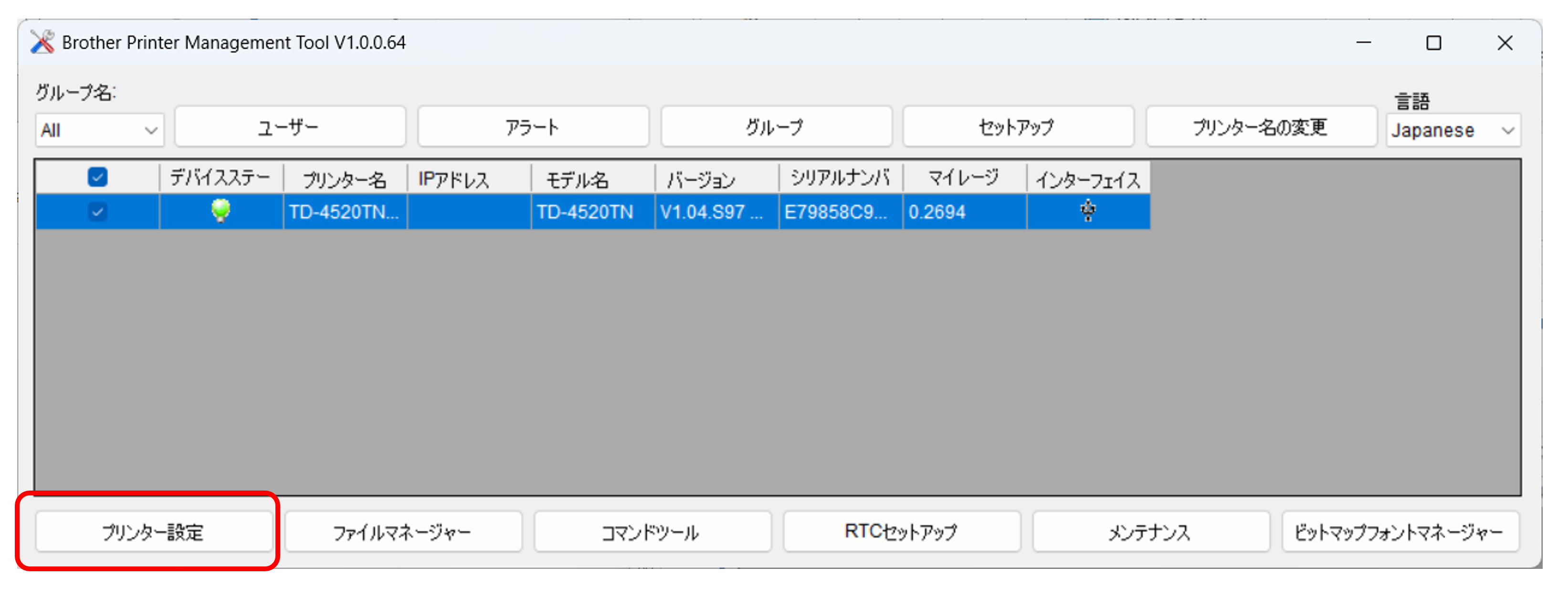
Task: Click the ユーザー user button
Action: pos(290,127)
